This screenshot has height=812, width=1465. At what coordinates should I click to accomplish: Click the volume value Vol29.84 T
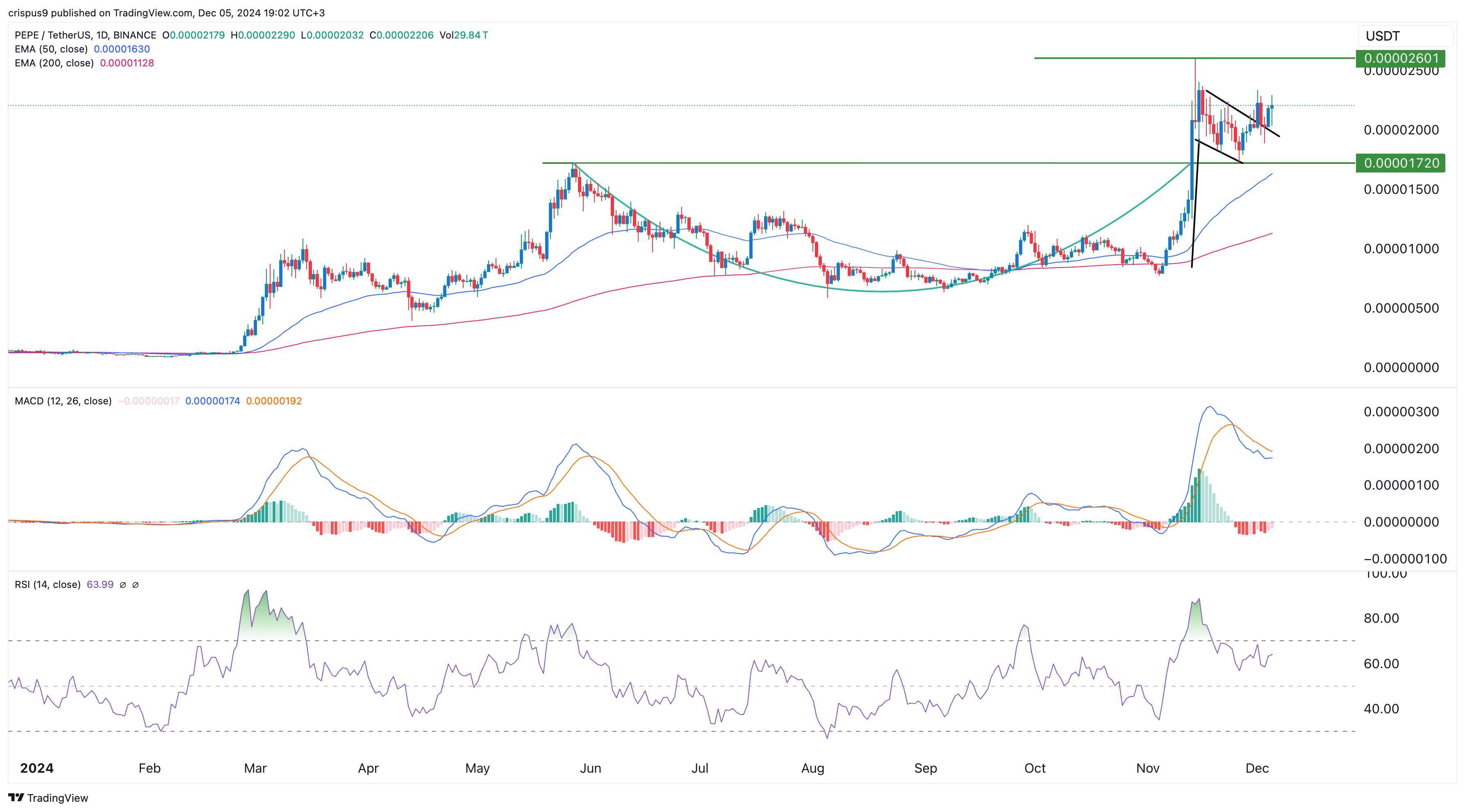pos(464,35)
